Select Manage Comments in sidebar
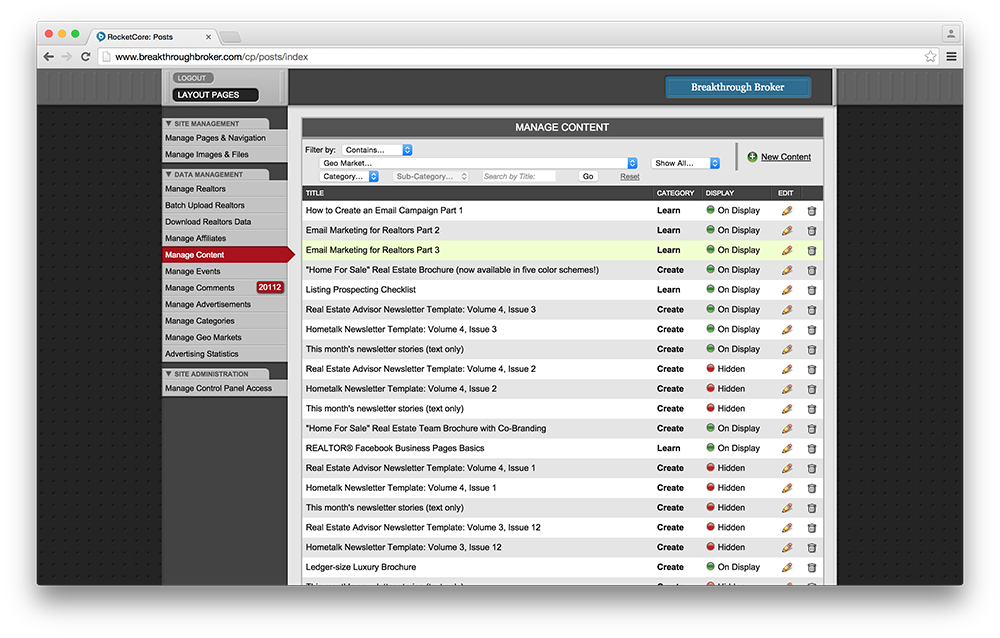The image size is (1000, 638). pos(200,288)
